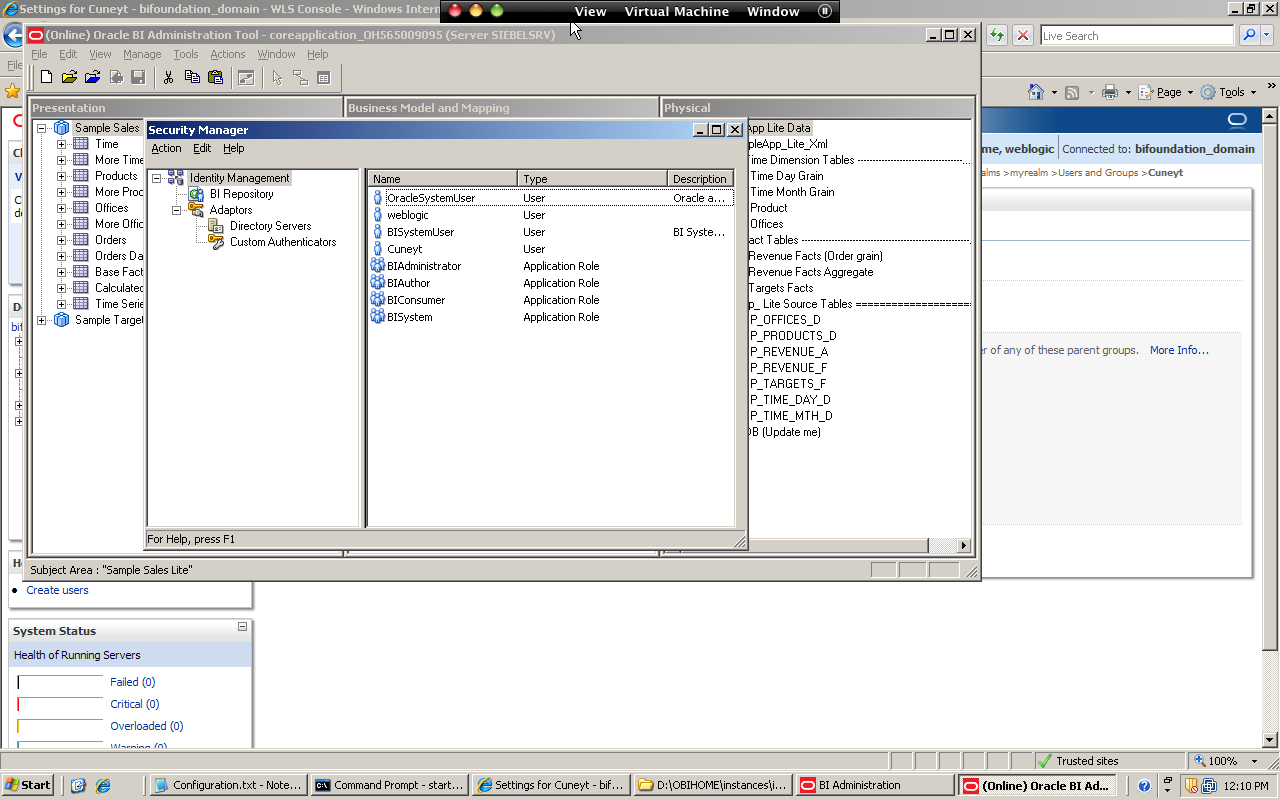The height and width of the screenshot is (800, 1280).
Task: Click the Live Search magnifier icon
Action: click(1249, 35)
